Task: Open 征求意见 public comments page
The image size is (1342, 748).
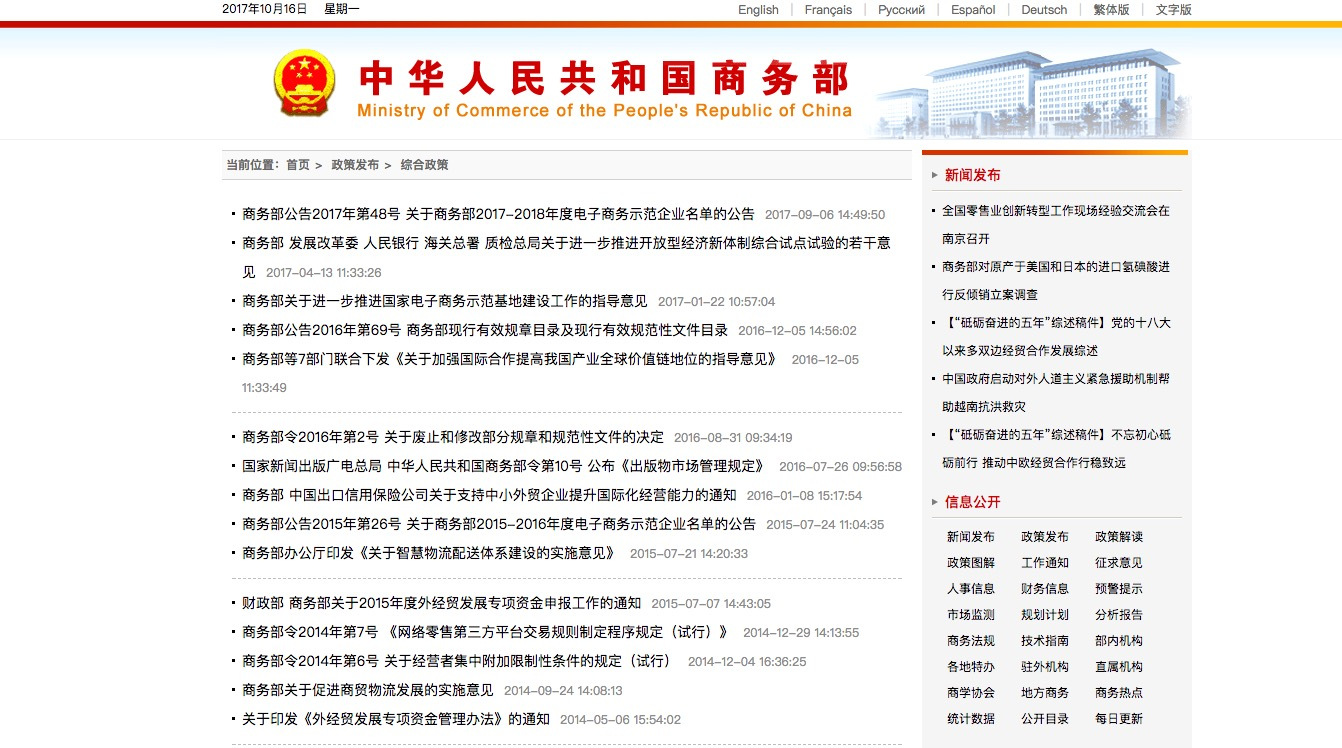Action: point(1118,562)
